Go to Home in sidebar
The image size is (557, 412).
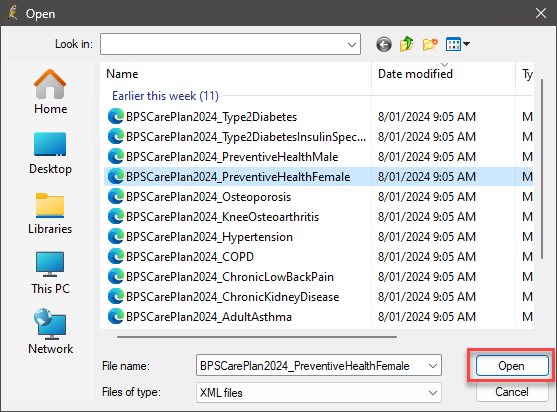tap(50, 92)
